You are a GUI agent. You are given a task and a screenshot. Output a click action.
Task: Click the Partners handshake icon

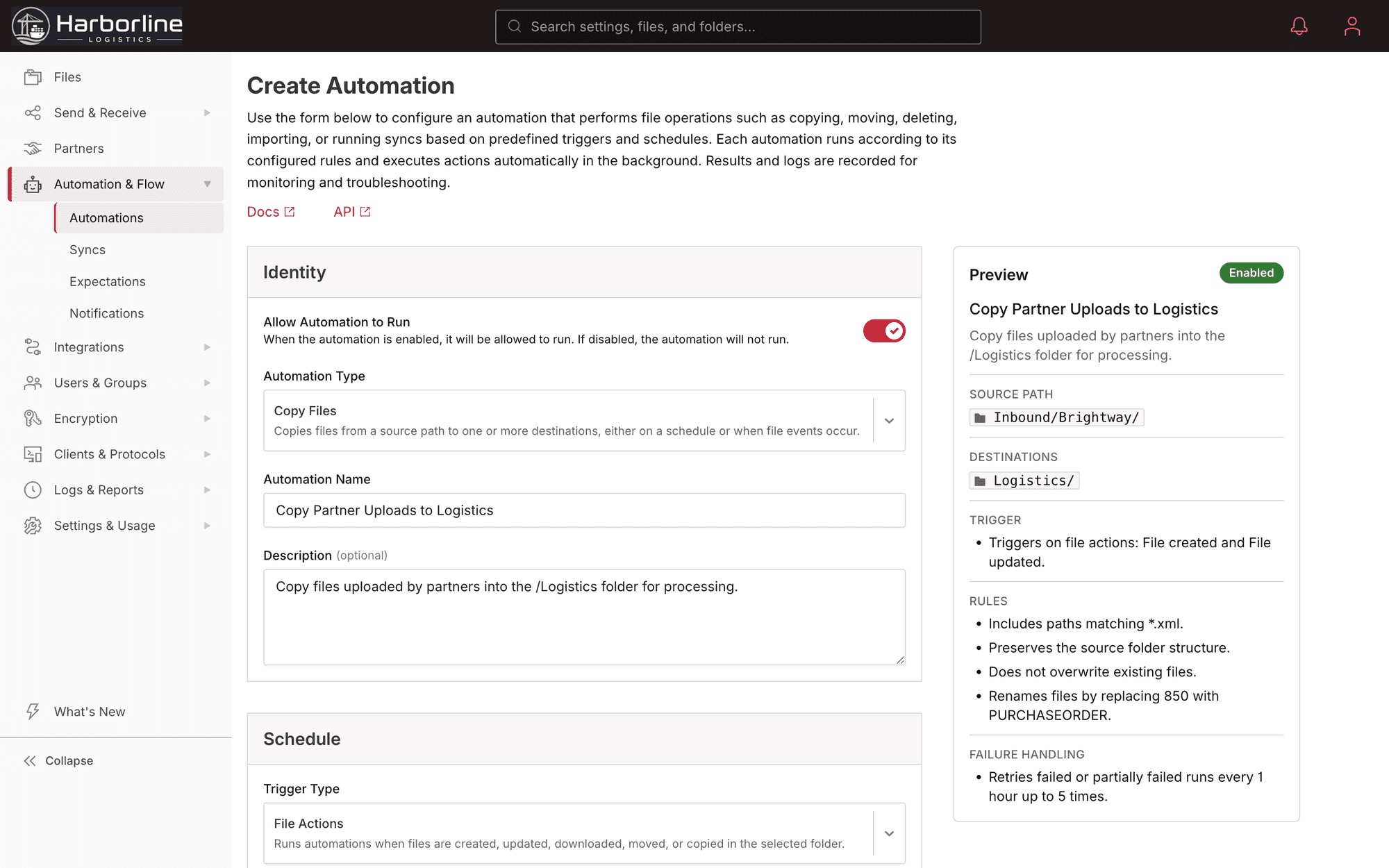point(33,149)
